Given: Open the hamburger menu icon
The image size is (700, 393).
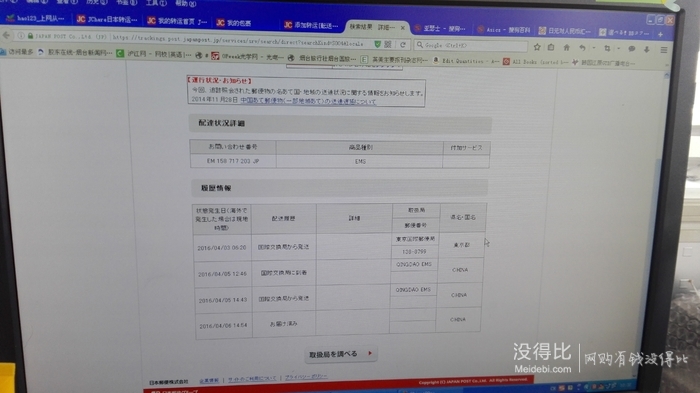Looking at the screenshot, I should pyautogui.click(x=664, y=50).
